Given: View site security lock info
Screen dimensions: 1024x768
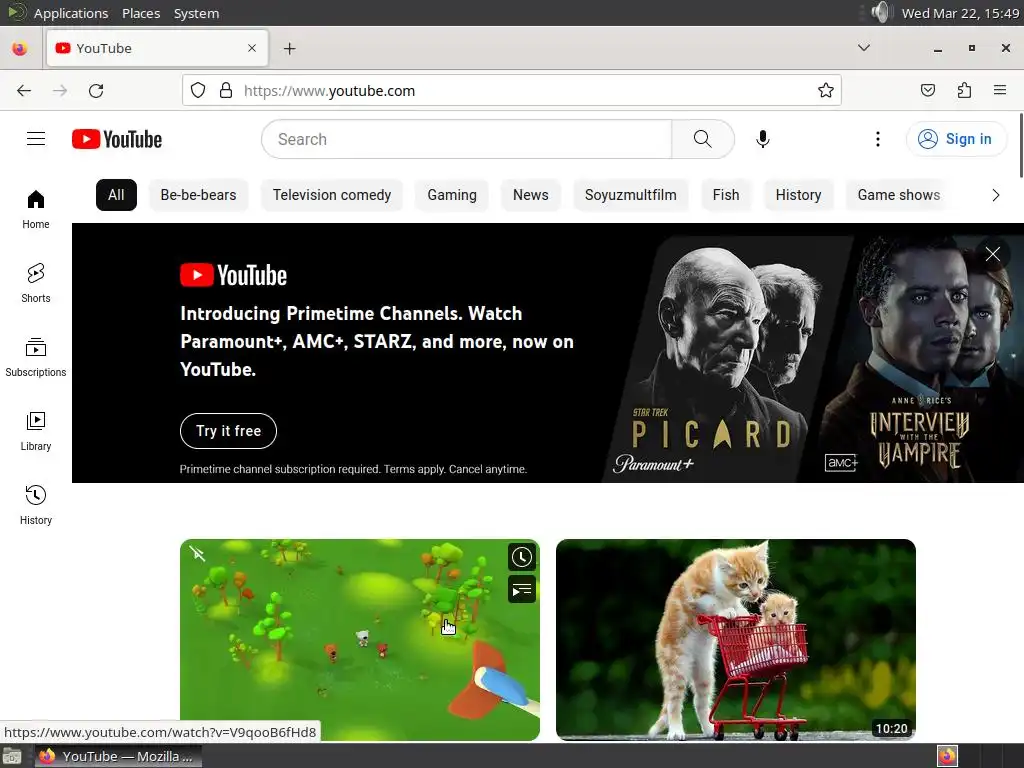Looking at the screenshot, I should 226,91.
